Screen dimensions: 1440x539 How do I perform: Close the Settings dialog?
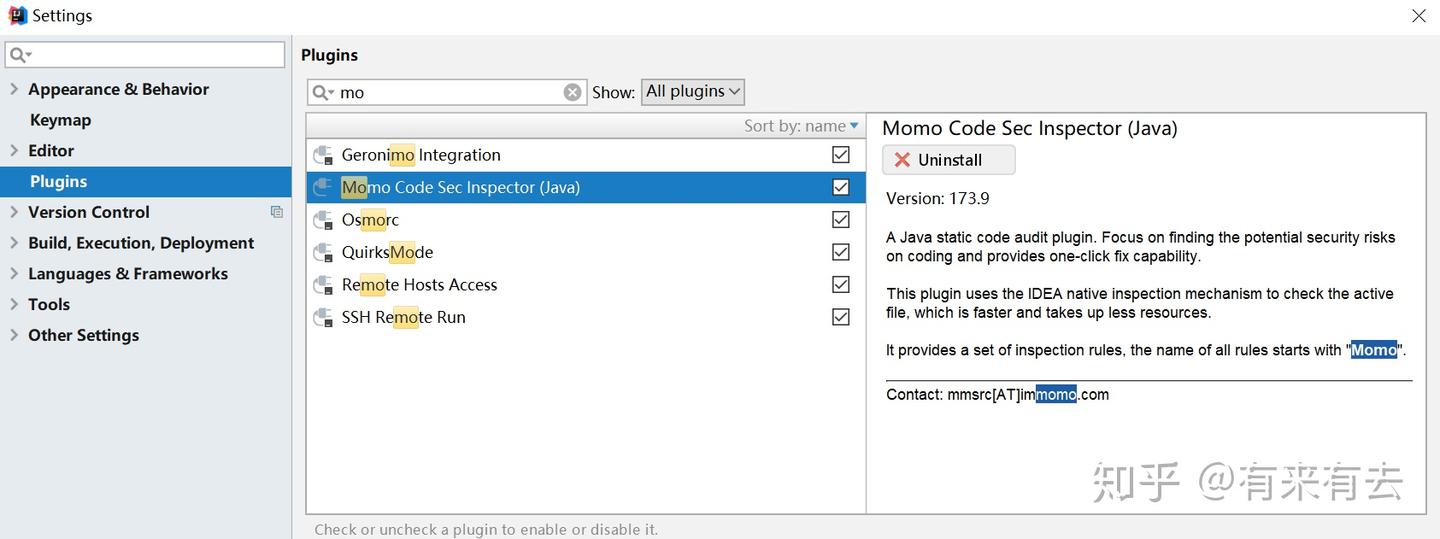click(1419, 16)
